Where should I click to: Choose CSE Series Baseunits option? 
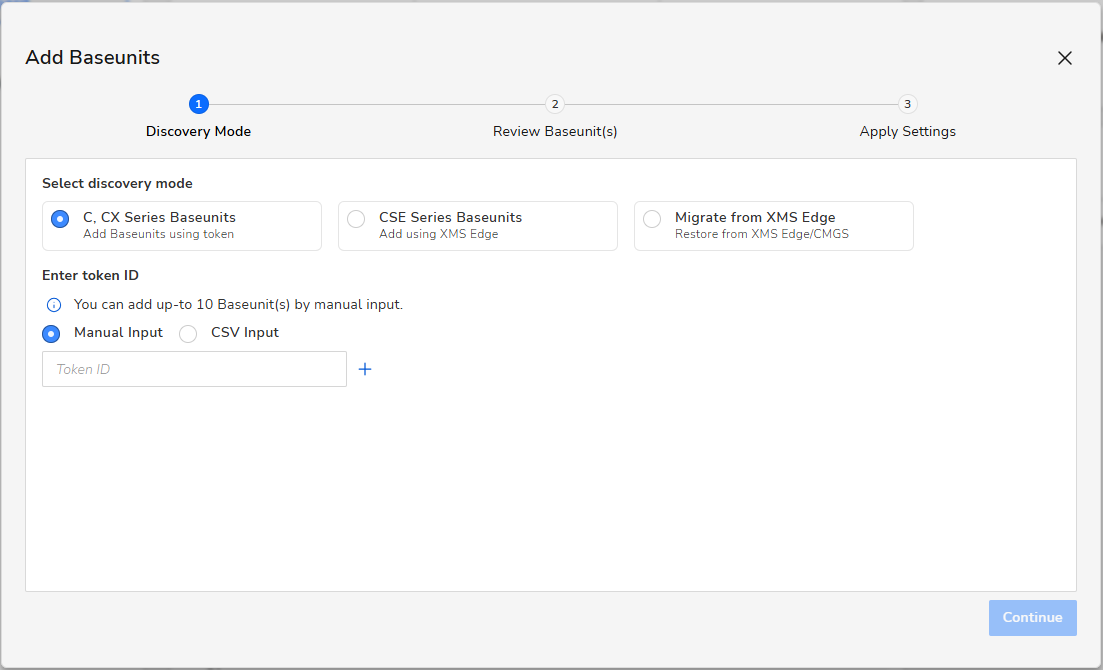click(356, 218)
